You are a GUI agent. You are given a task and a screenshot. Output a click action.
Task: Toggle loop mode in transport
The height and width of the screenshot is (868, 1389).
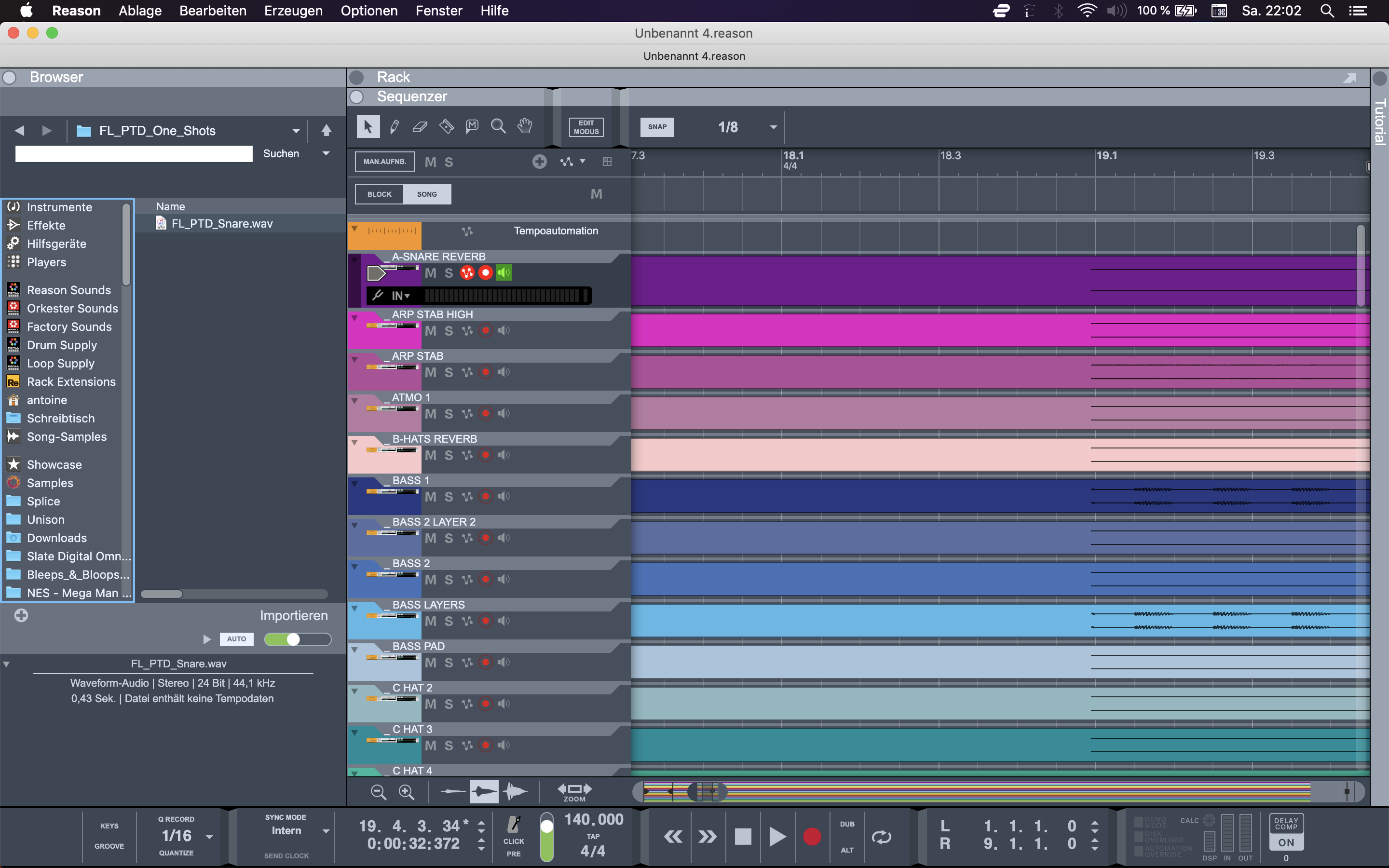(881, 837)
